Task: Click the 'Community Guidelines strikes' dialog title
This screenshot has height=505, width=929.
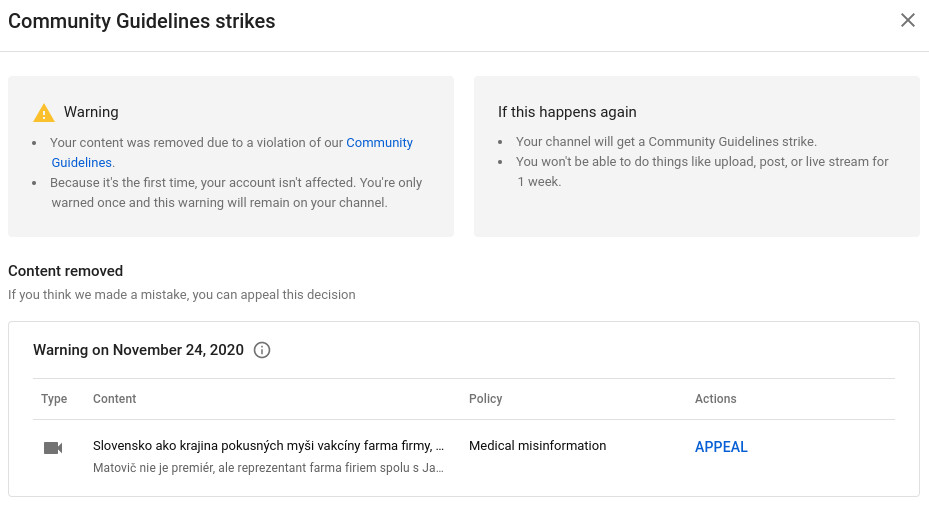Action: tap(141, 21)
